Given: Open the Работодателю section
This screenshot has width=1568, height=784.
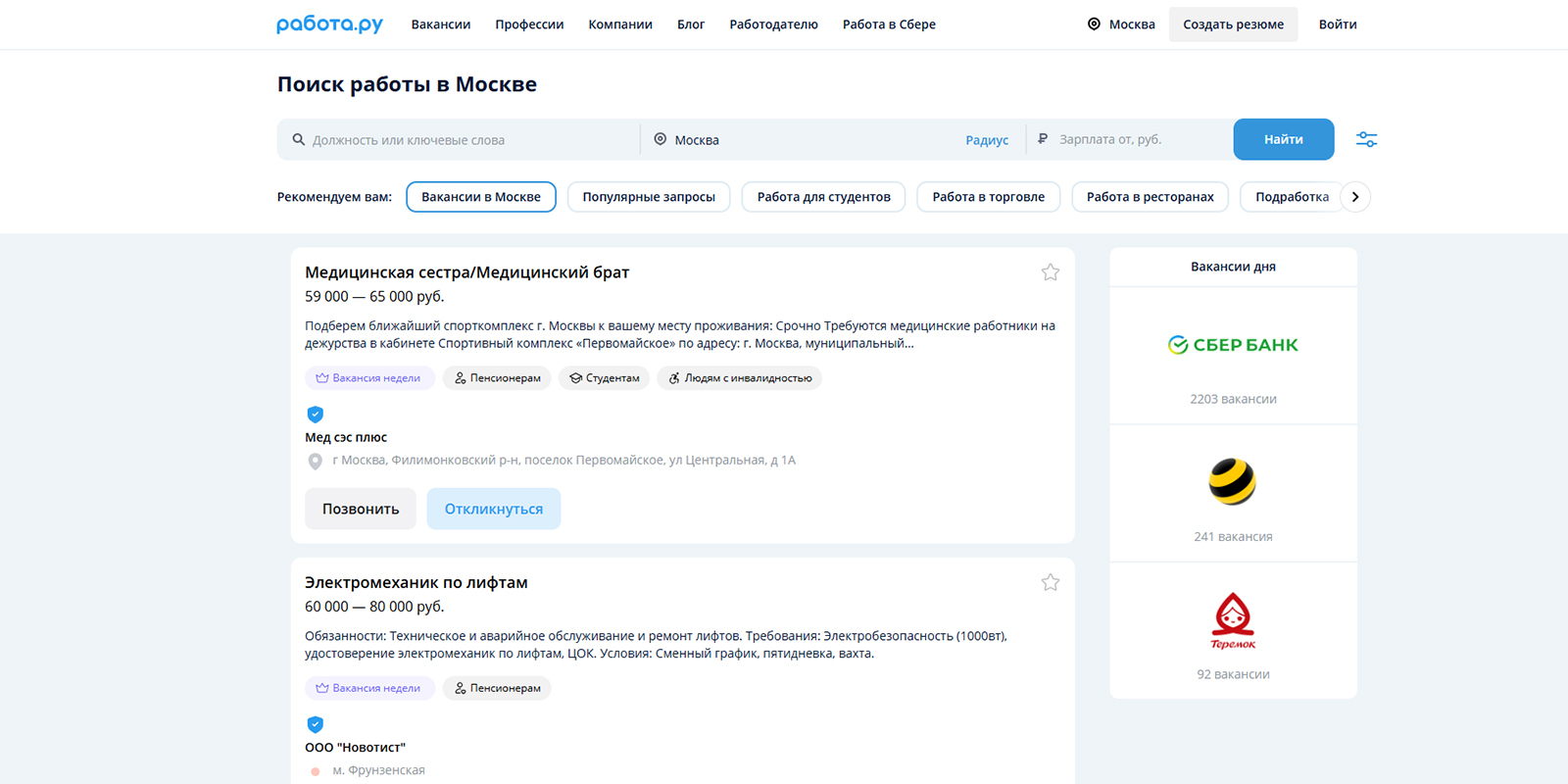Looking at the screenshot, I should click(x=774, y=24).
